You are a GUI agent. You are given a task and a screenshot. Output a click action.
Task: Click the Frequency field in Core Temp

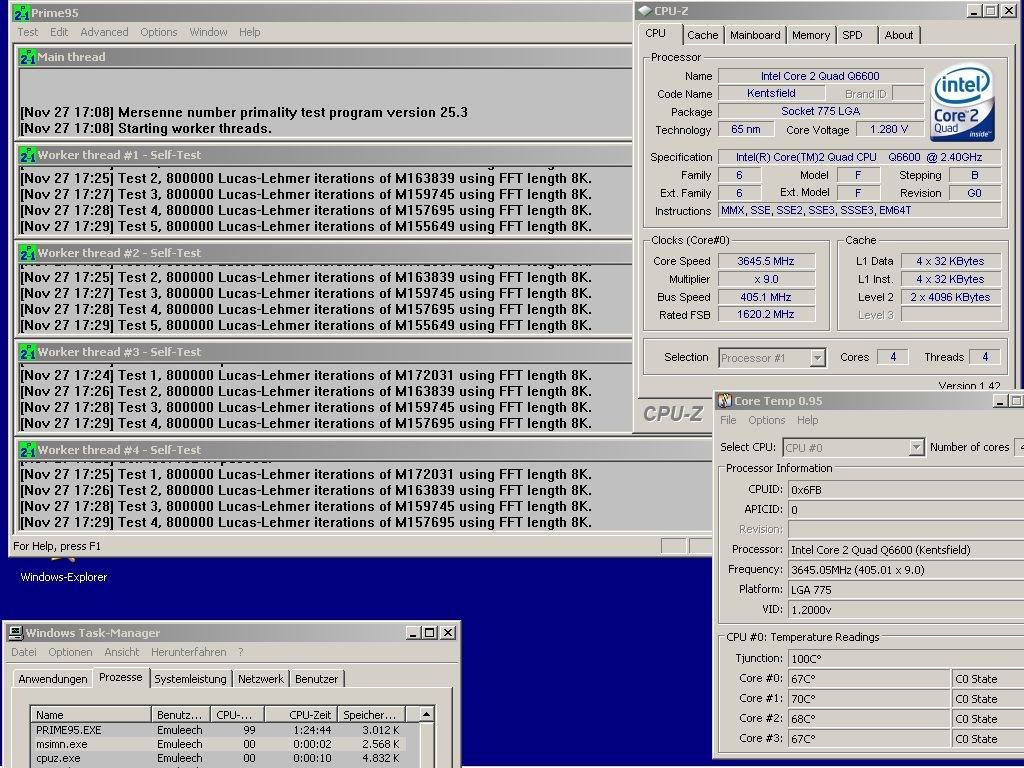tap(906, 569)
